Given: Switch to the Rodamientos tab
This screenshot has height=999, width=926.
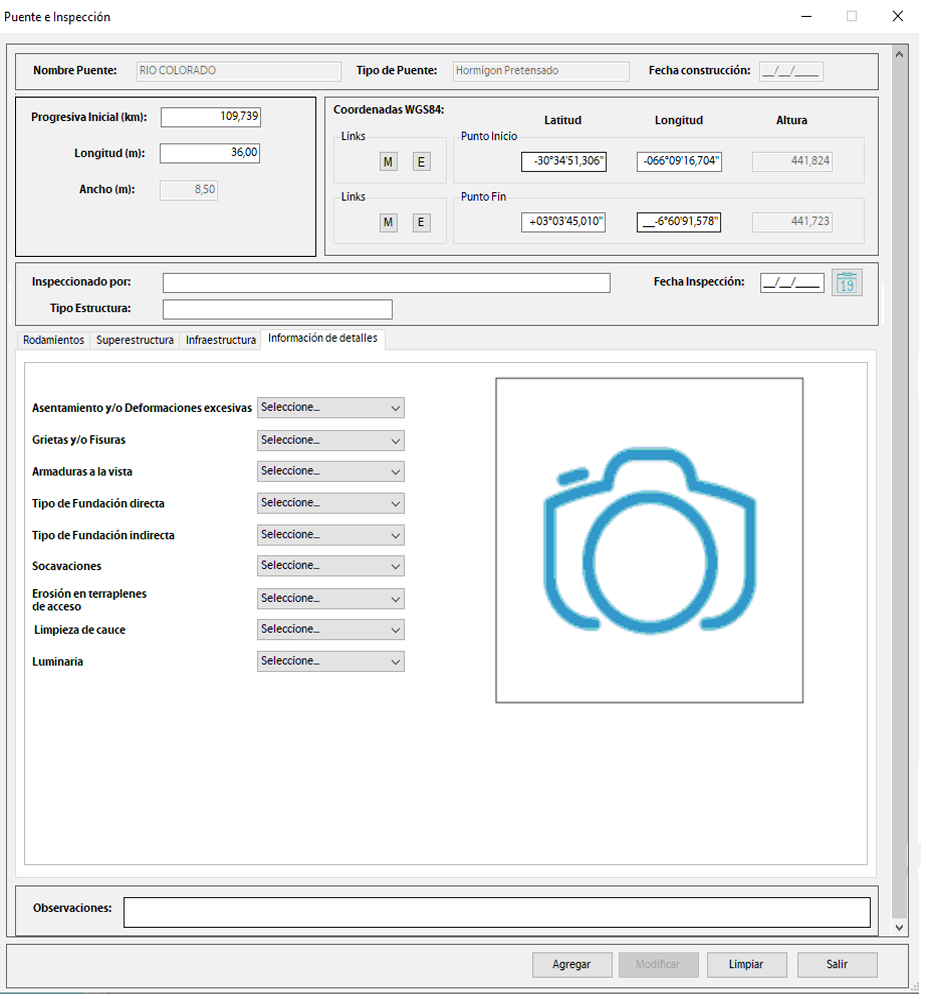Looking at the screenshot, I should coord(54,340).
